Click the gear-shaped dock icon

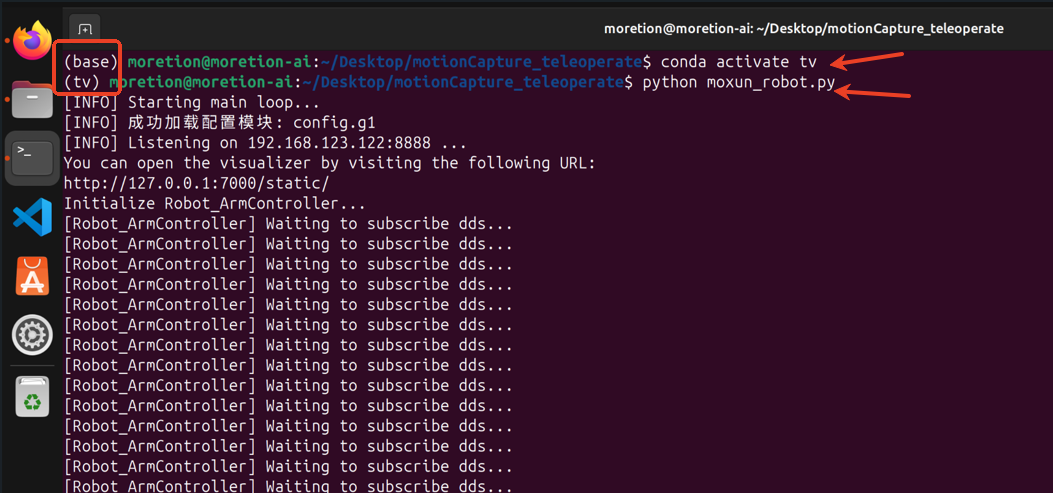click(32, 335)
